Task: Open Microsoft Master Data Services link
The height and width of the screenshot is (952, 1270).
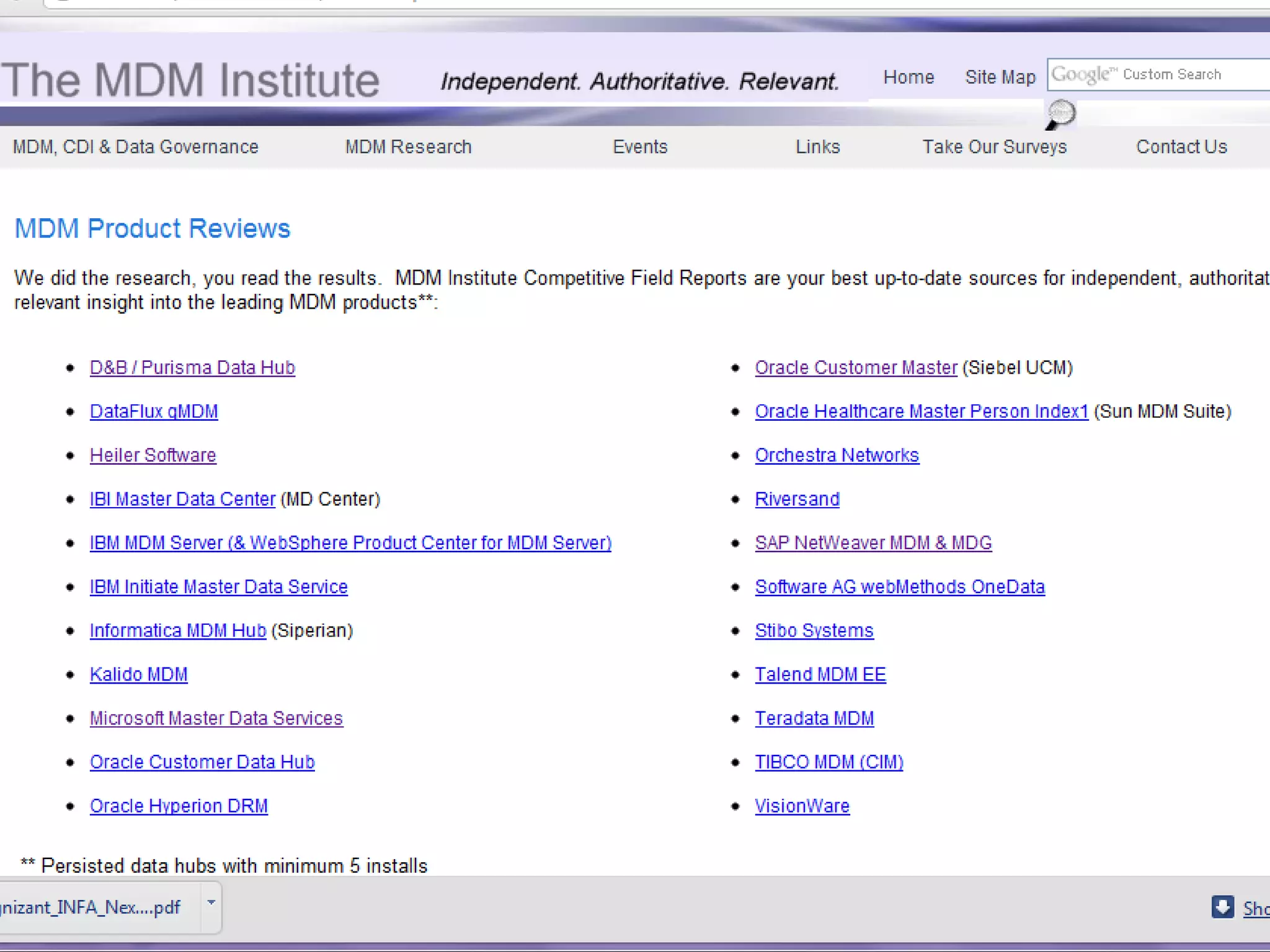Action: point(216,718)
